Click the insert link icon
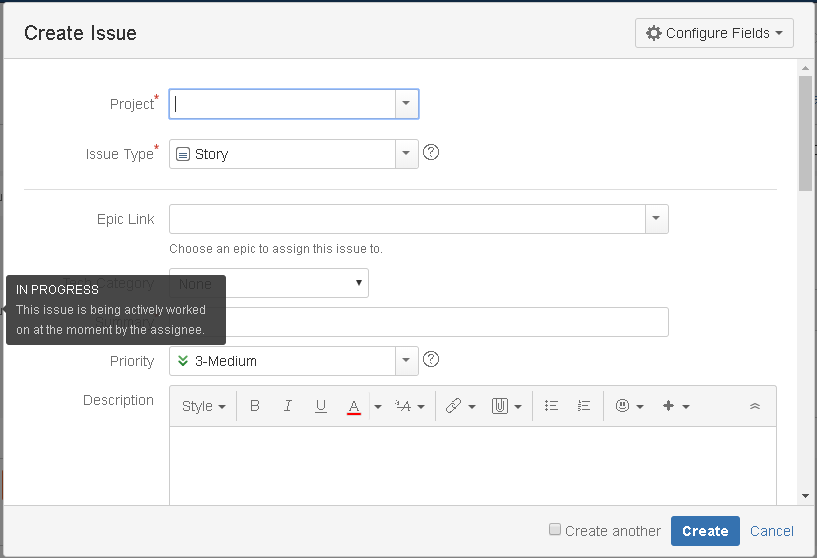 (x=454, y=406)
